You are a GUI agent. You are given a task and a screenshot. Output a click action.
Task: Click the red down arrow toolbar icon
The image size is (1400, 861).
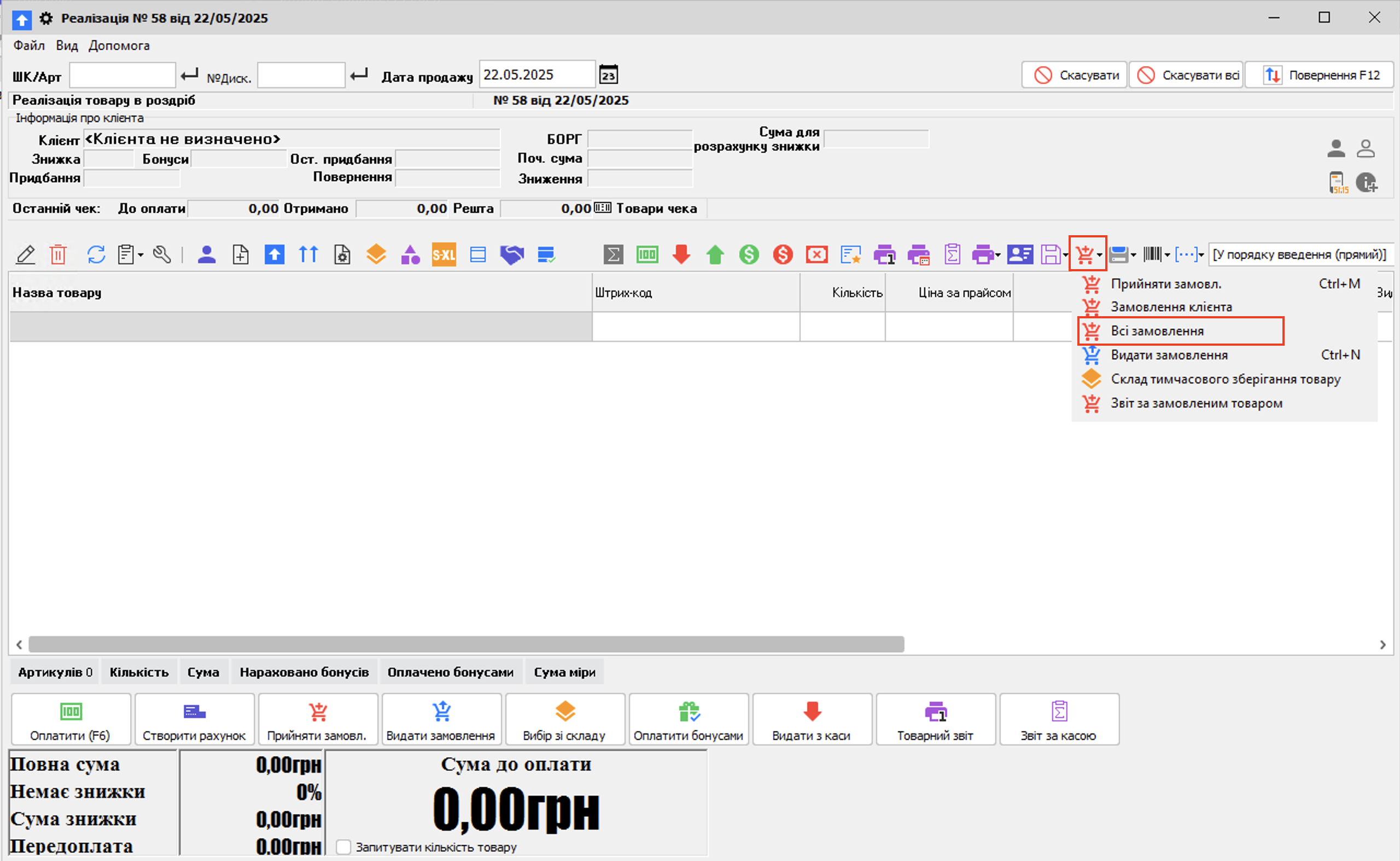(681, 254)
